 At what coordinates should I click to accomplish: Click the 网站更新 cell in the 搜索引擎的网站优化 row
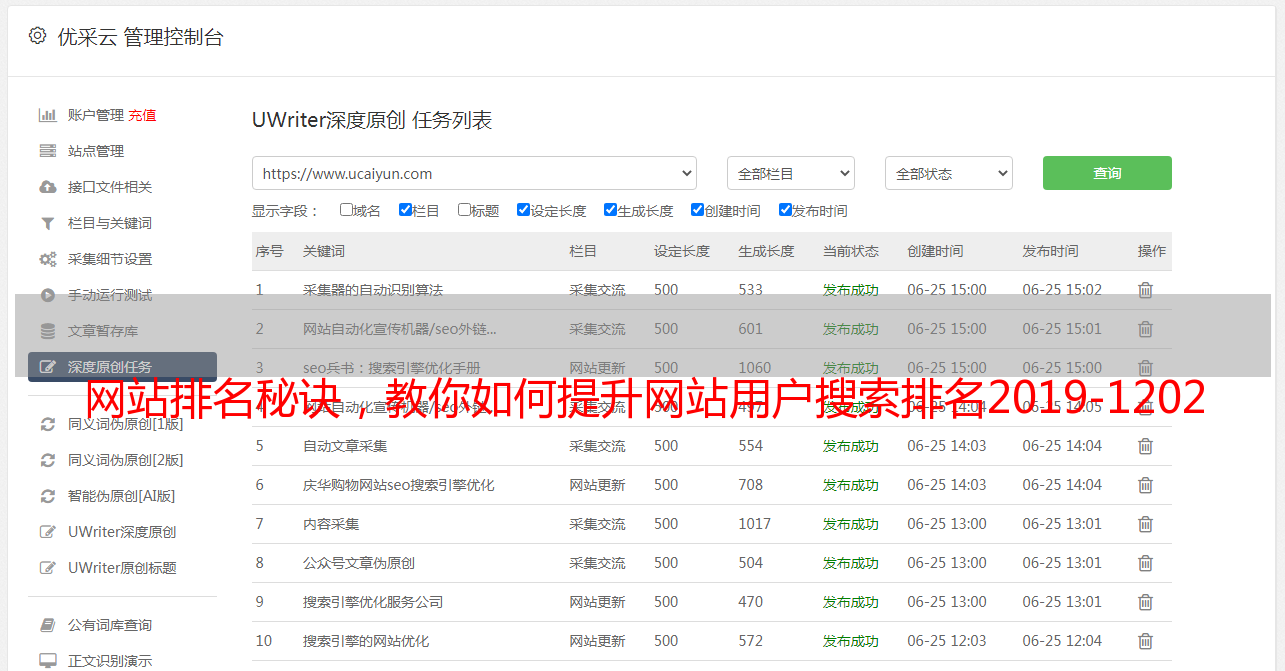click(598, 641)
